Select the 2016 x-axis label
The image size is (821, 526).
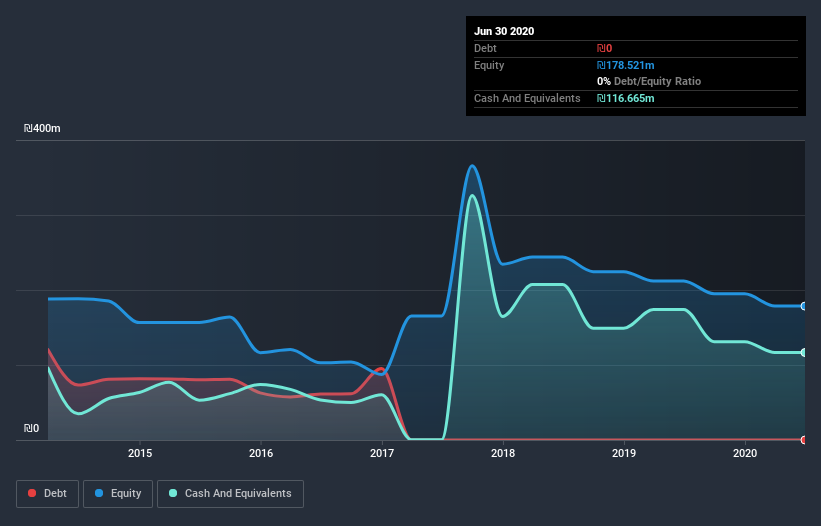(261, 453)
